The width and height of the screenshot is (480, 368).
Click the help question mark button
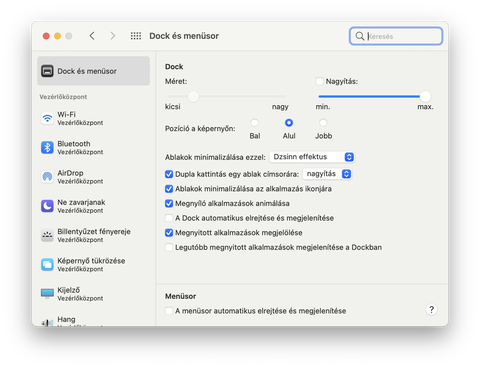pyautogui.click(x=431, y=310)
